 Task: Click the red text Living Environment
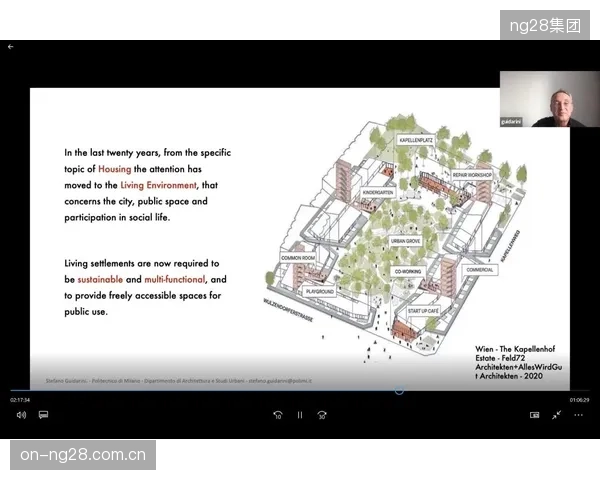(x=158, y=185)
